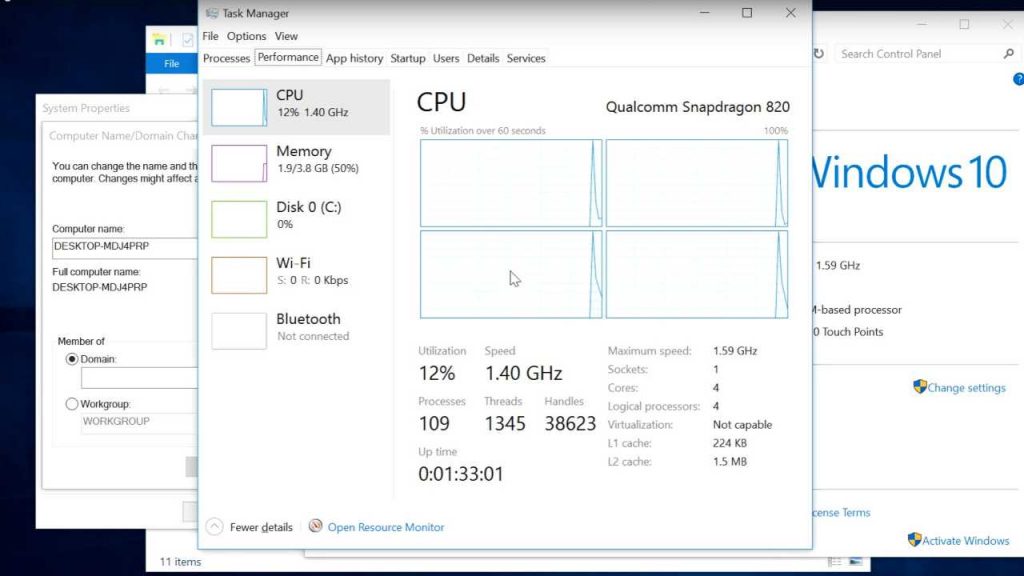This screenshot has width=1024, height=576.
Task: Click the details view button in Explorer status bar
Action: tap(835, 562)
